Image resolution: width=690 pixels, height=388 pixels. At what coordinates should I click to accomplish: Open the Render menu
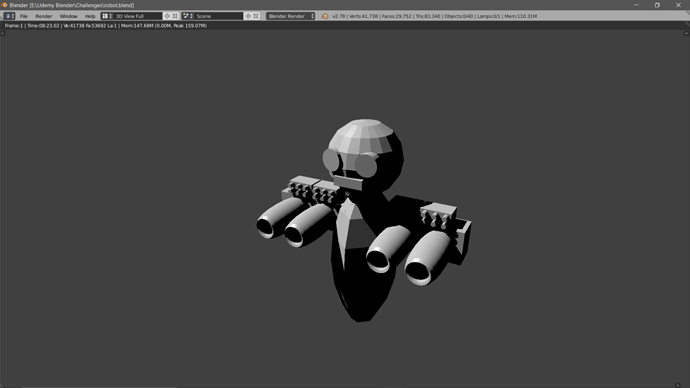tap(44, 16)
